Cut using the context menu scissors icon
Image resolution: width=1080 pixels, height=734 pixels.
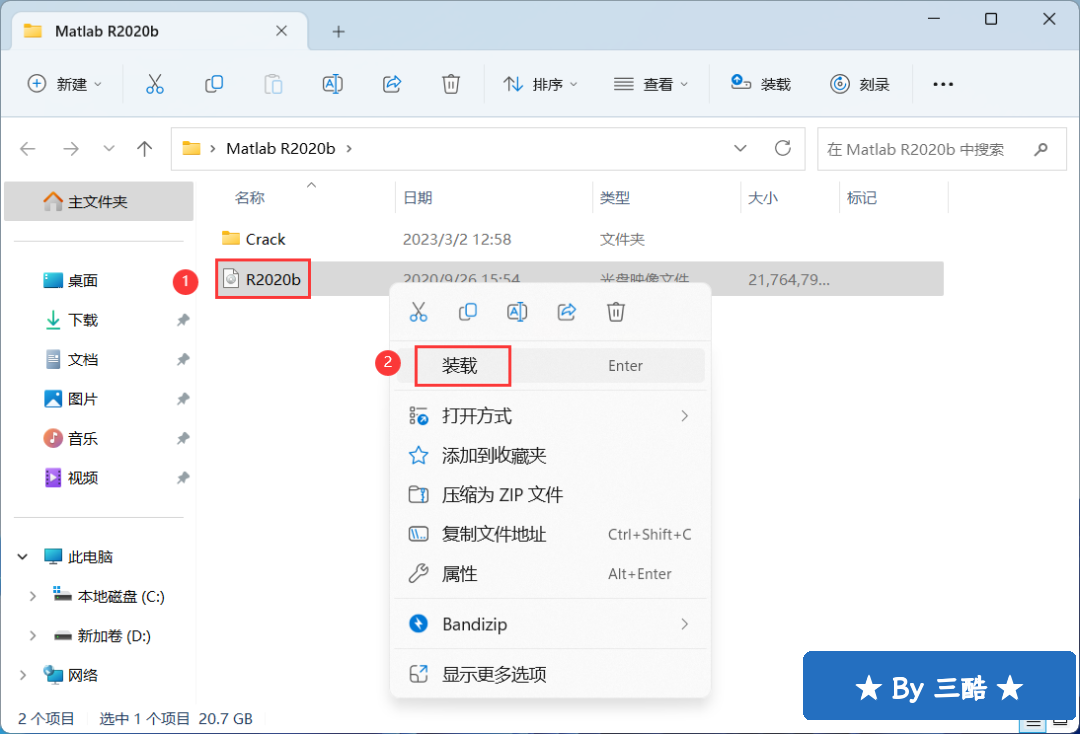click(x=418, y=312)
